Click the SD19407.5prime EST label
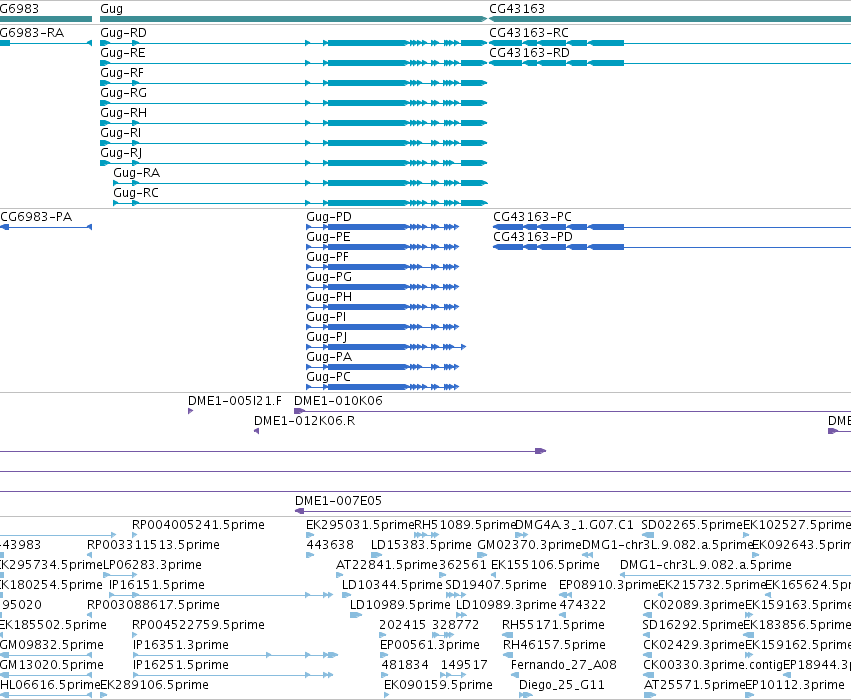 (x=496, y=585)
